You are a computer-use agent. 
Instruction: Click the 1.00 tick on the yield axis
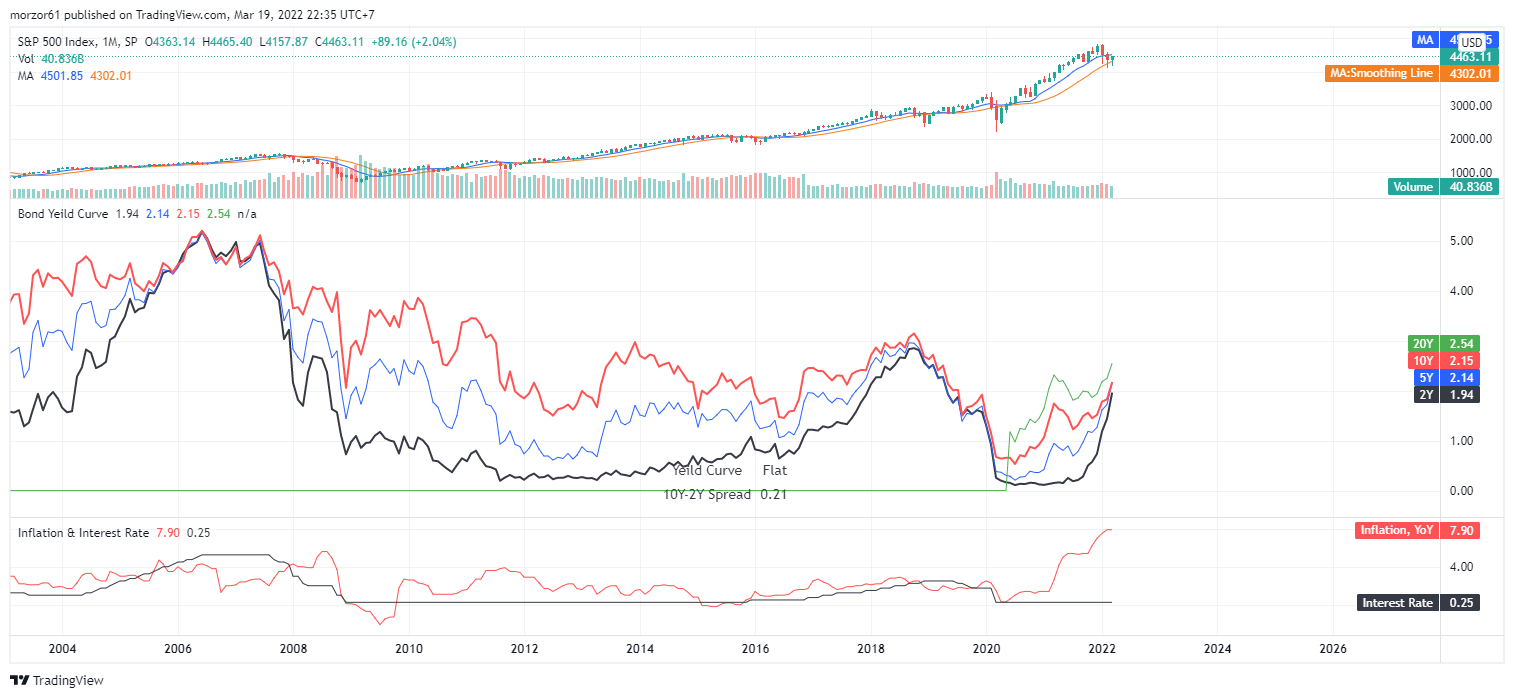(1461, 441)
